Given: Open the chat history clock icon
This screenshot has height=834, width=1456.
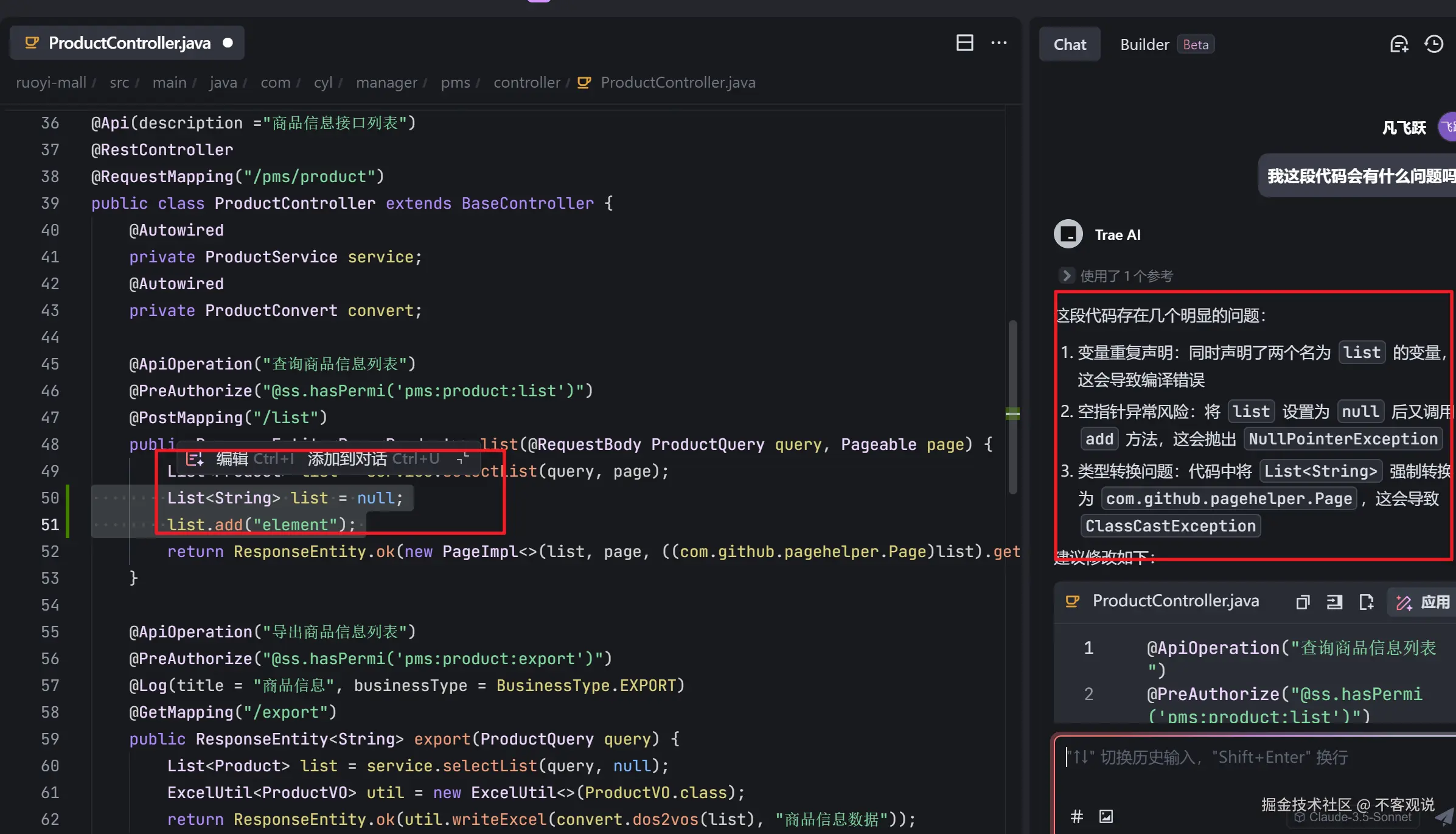Looking at the screenshot, I should pos(1433,44).
